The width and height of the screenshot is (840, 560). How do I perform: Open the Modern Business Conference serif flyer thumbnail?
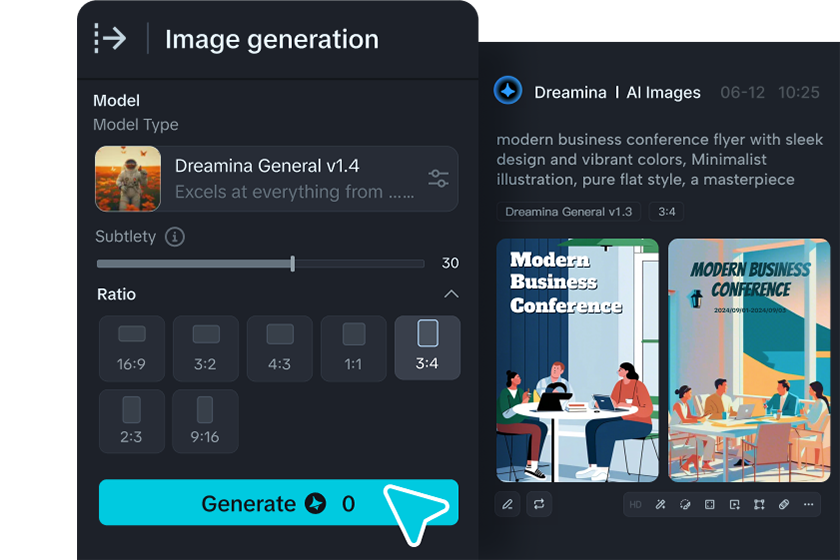(578, 360)
